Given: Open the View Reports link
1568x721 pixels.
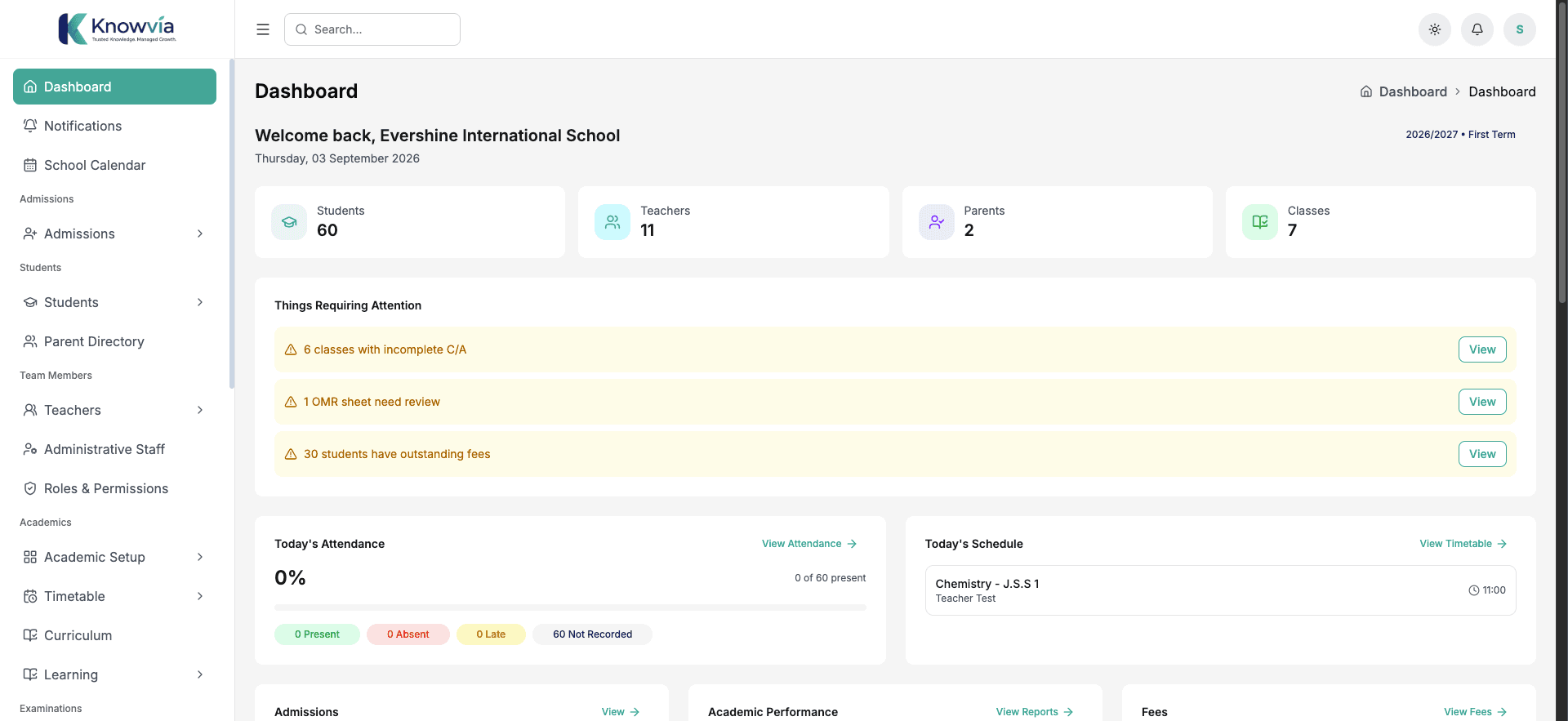Looking at the screenshot, I should pos(1035,712).
